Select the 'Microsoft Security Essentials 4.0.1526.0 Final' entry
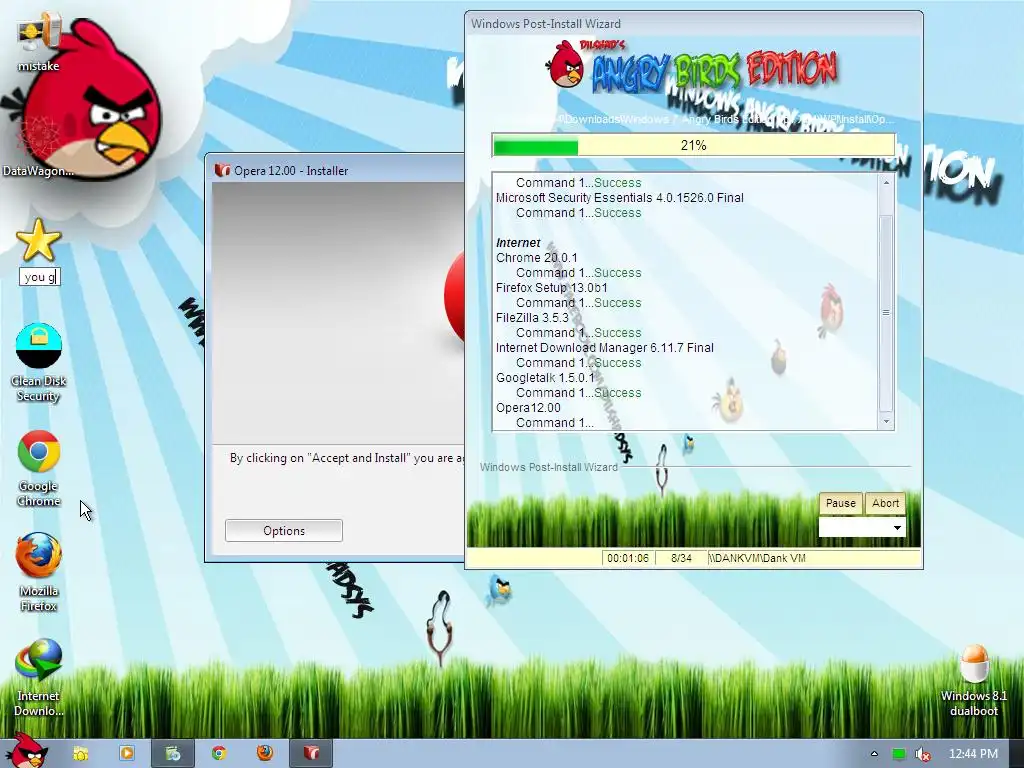Screen dimensions: 1024x768 click(620, 197)
